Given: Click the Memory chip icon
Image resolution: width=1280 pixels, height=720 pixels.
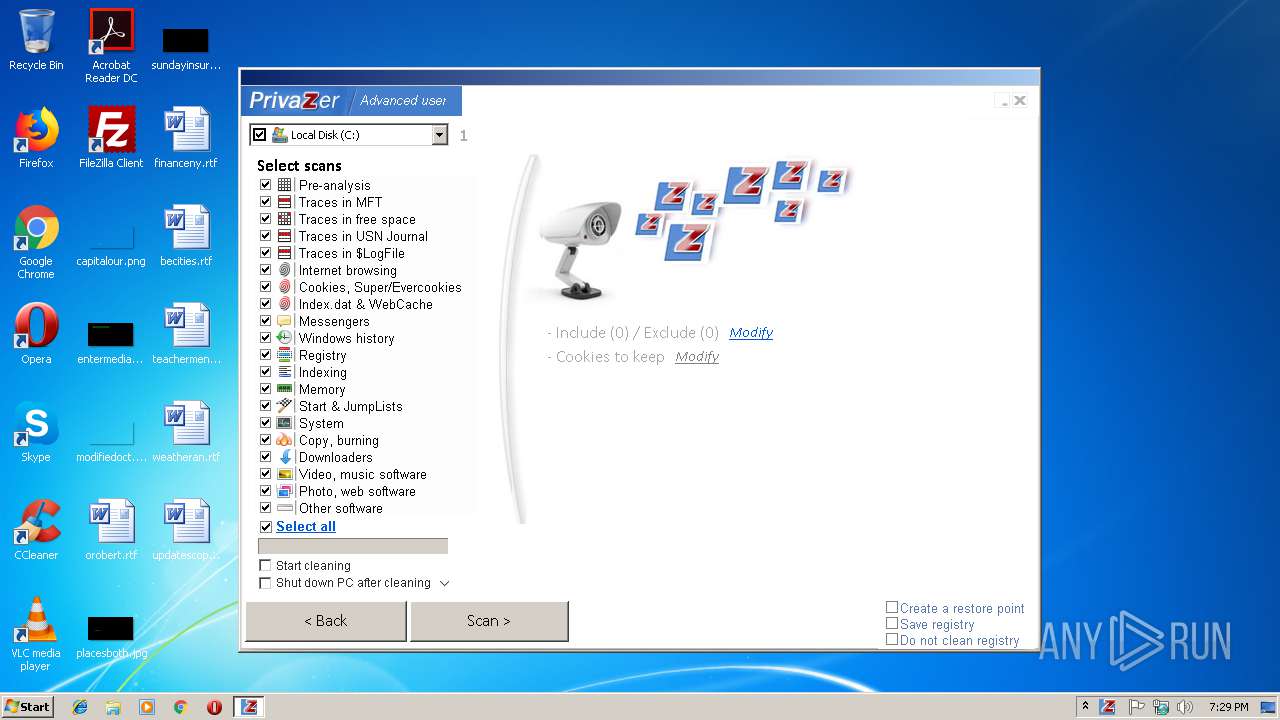Looking at the screenshot, I should coord(285,389).
